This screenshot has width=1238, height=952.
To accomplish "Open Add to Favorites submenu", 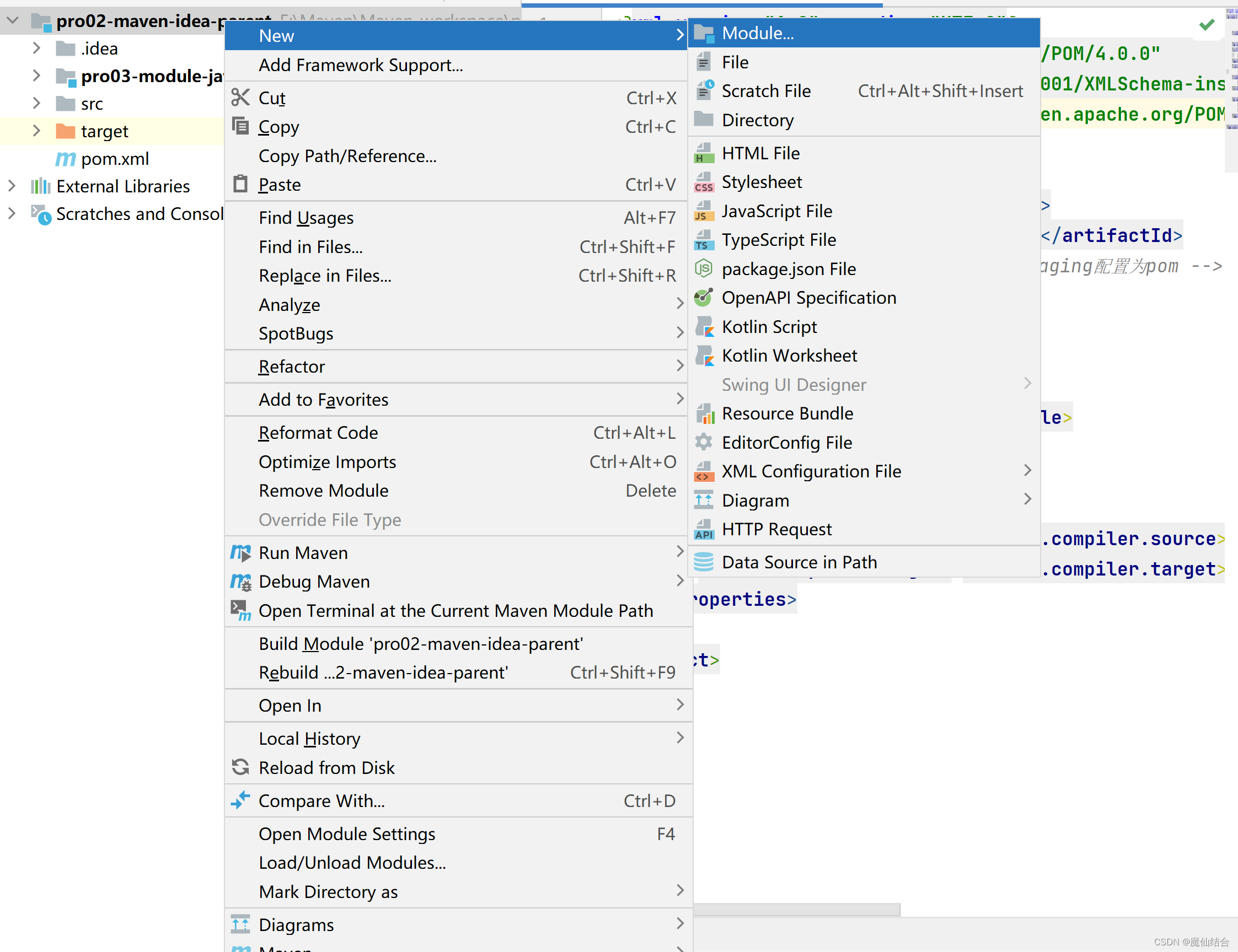I will point(456,400).
